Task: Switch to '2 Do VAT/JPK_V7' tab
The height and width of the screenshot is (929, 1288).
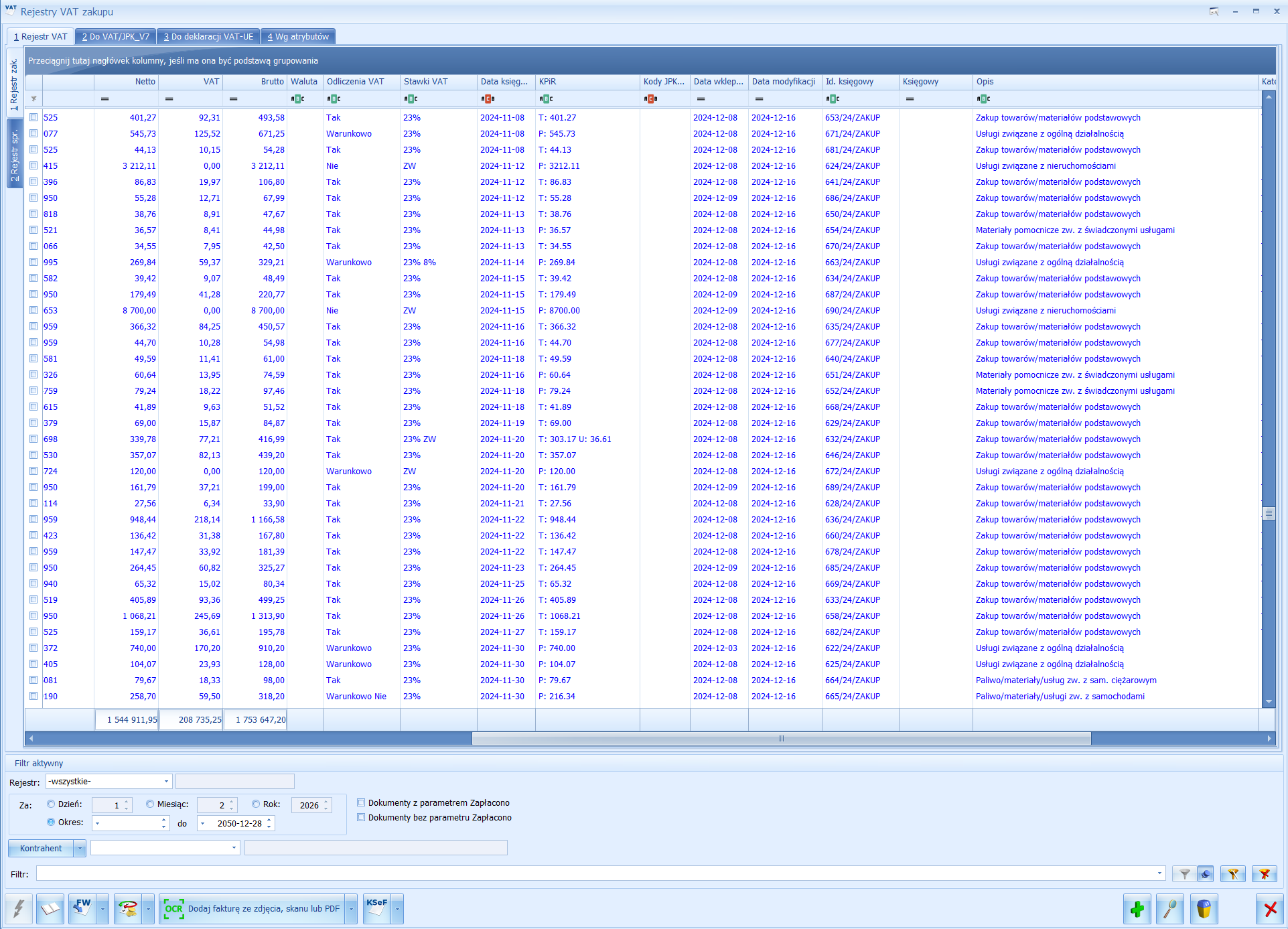Action: (x=115, y=36)
